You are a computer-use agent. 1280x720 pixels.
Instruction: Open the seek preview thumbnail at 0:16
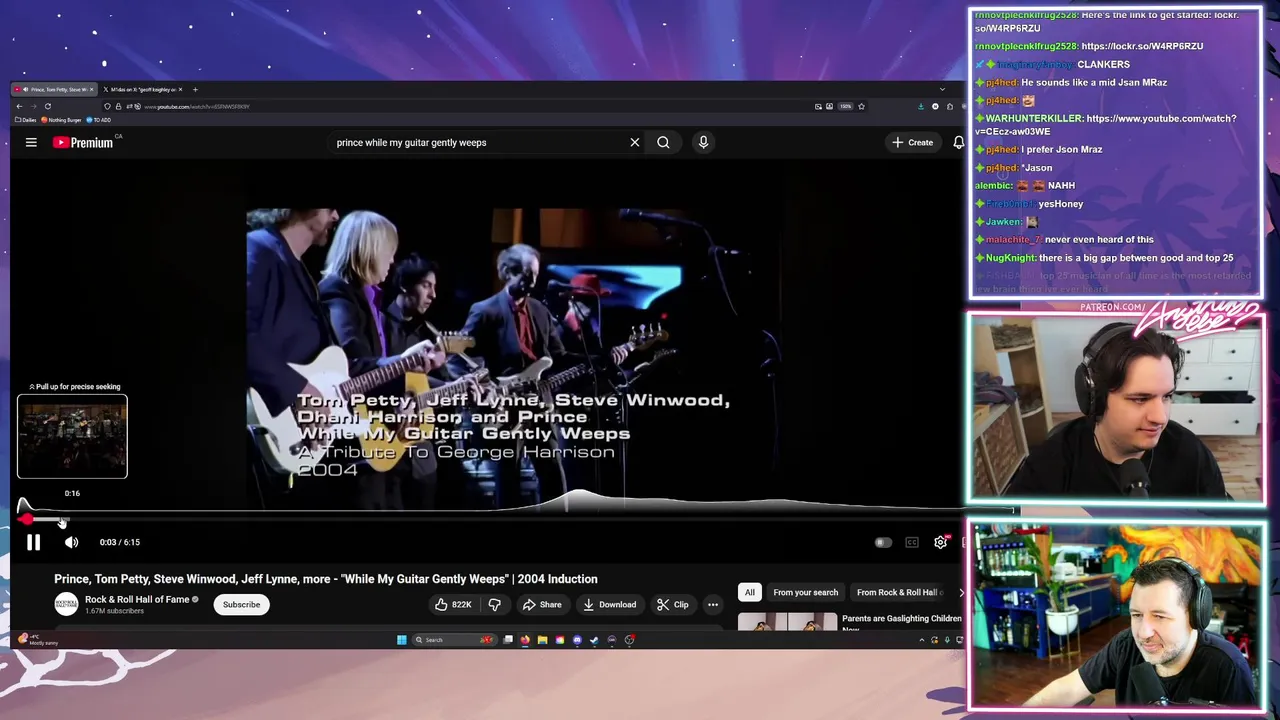(x=72, y=436)
